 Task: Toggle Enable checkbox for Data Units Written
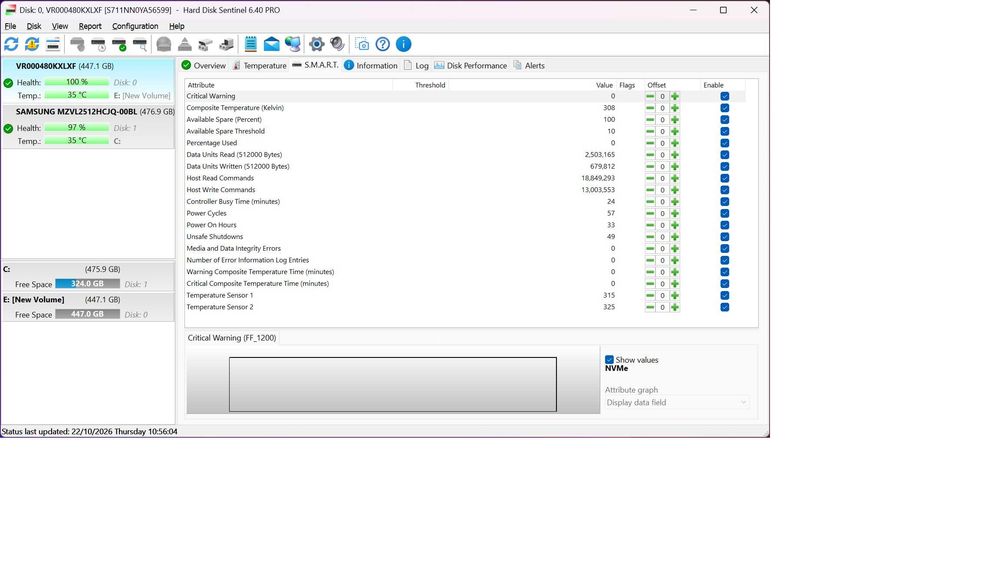coord(724,166)
